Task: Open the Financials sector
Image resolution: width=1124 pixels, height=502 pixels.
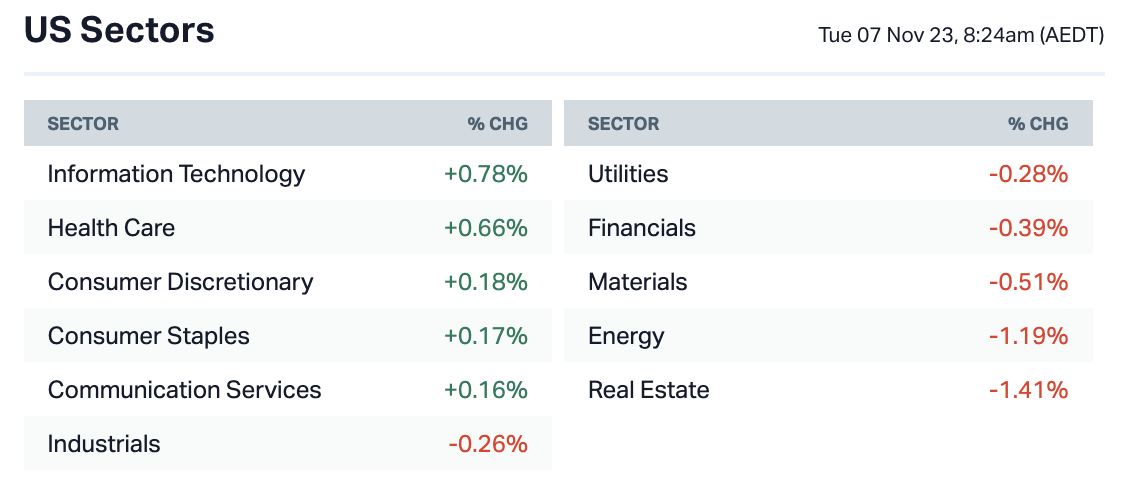Action: [x=642, y=228]
